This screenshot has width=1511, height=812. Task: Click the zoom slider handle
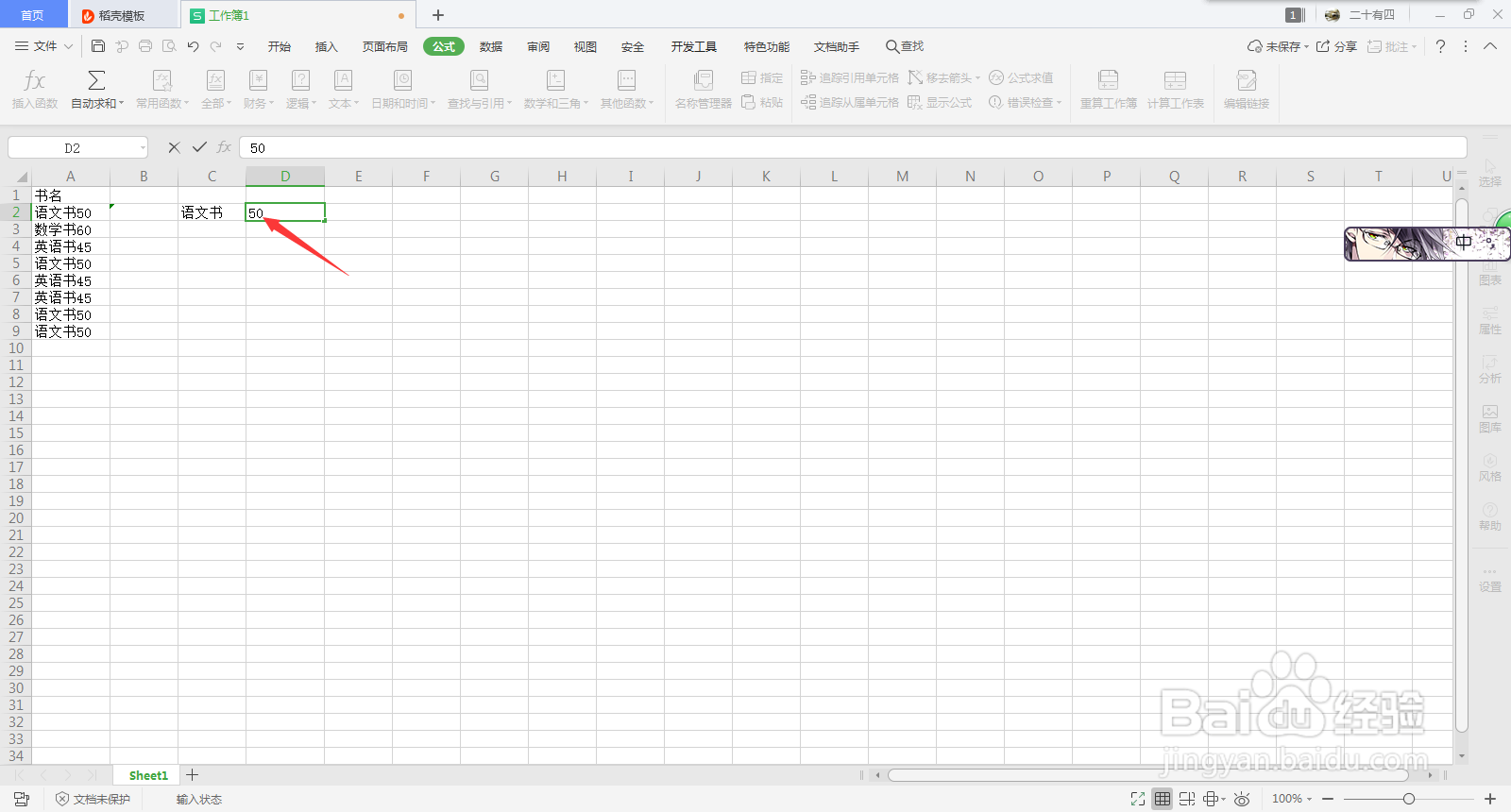point(1409,799)
